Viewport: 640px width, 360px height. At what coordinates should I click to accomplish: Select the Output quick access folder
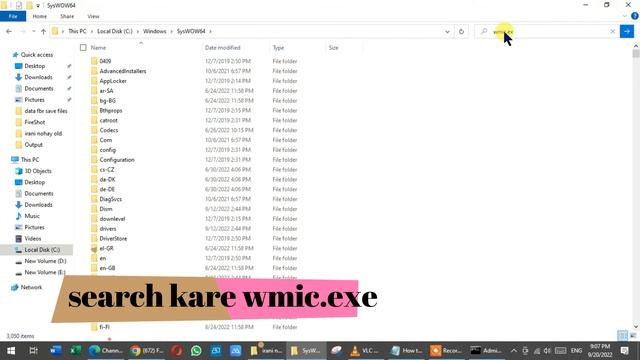33,144
